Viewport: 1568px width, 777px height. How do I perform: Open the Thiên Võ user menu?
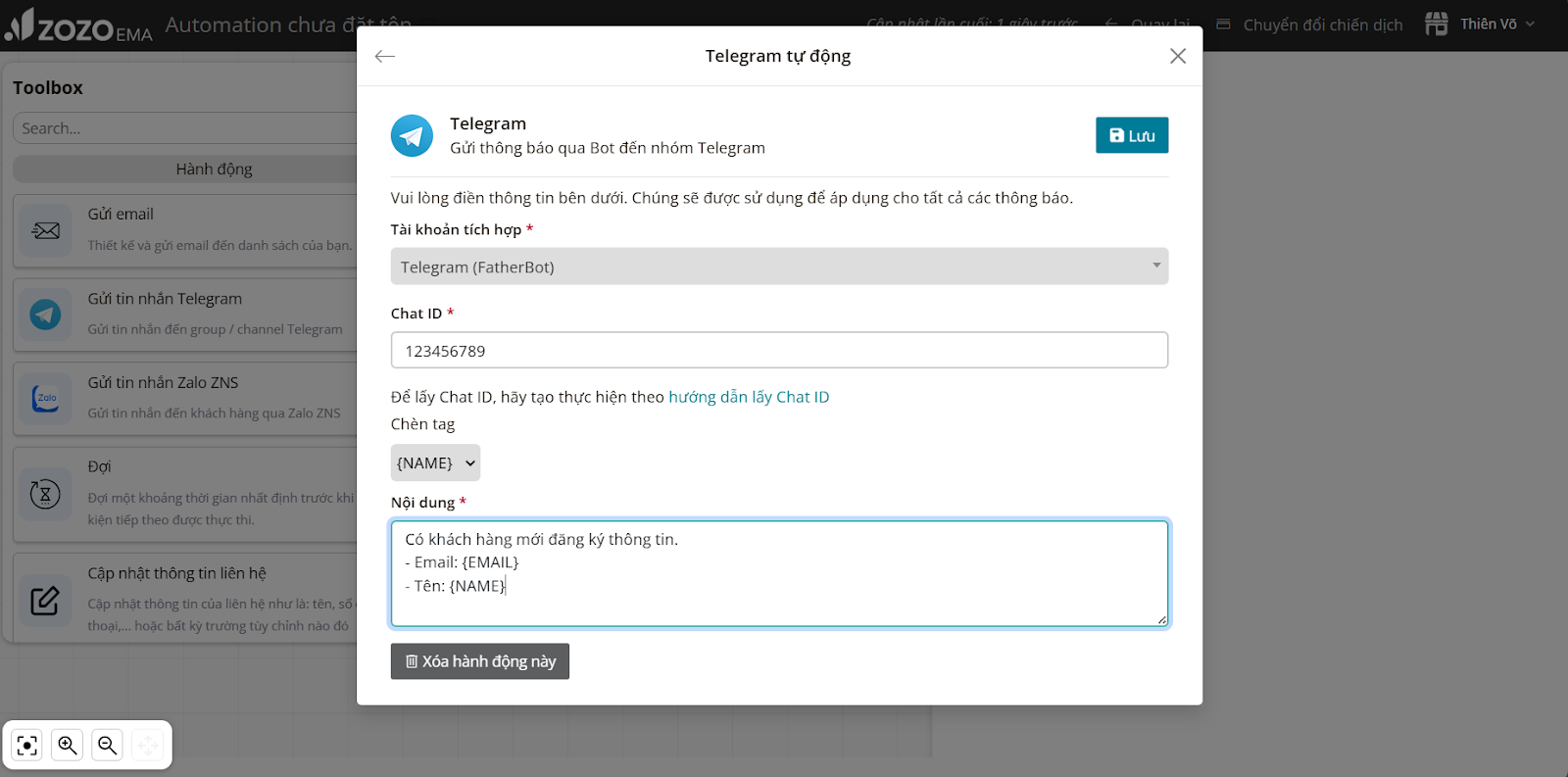coord(1496,24)
